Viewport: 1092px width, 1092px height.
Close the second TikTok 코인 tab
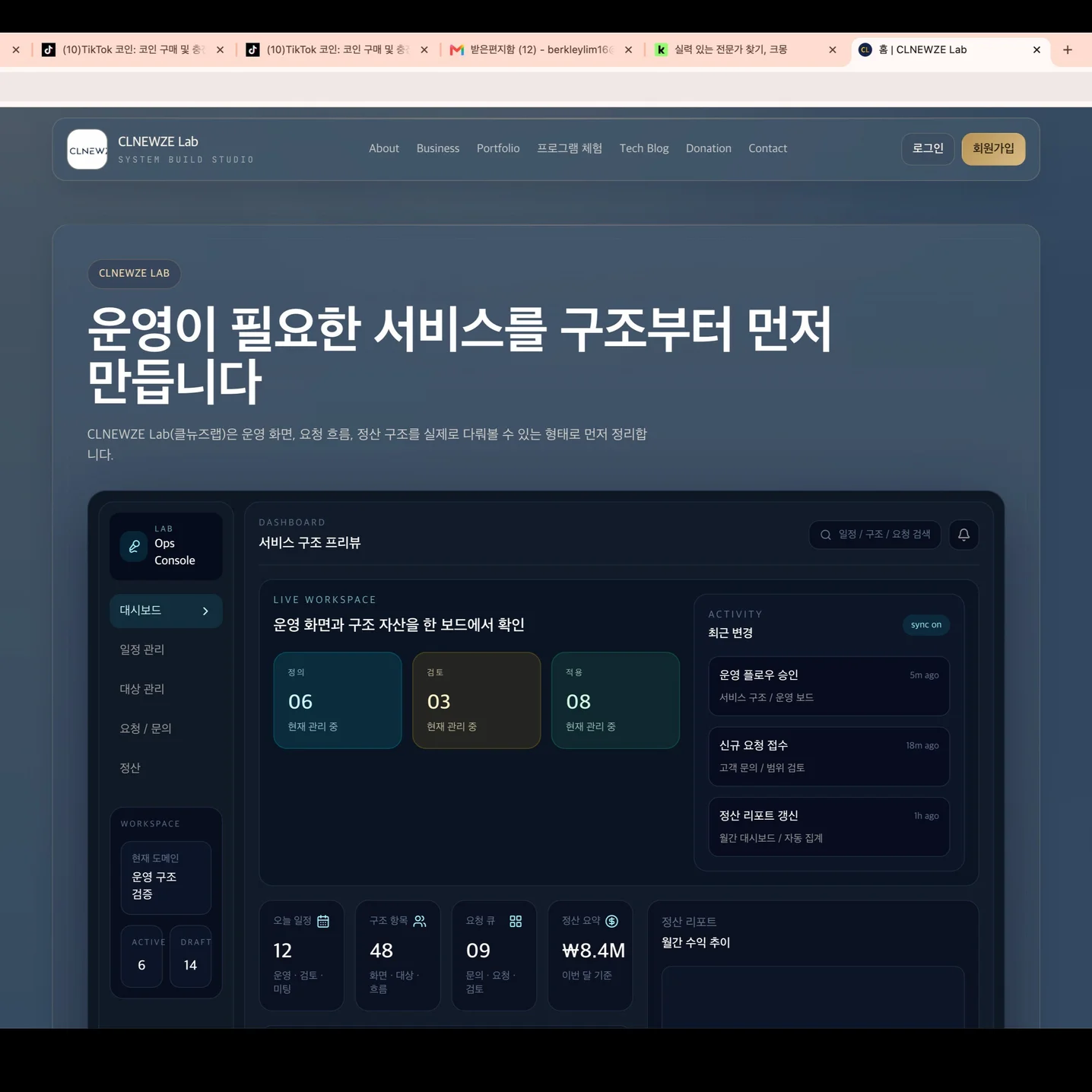pyautogui.click(x=424, y=49)
